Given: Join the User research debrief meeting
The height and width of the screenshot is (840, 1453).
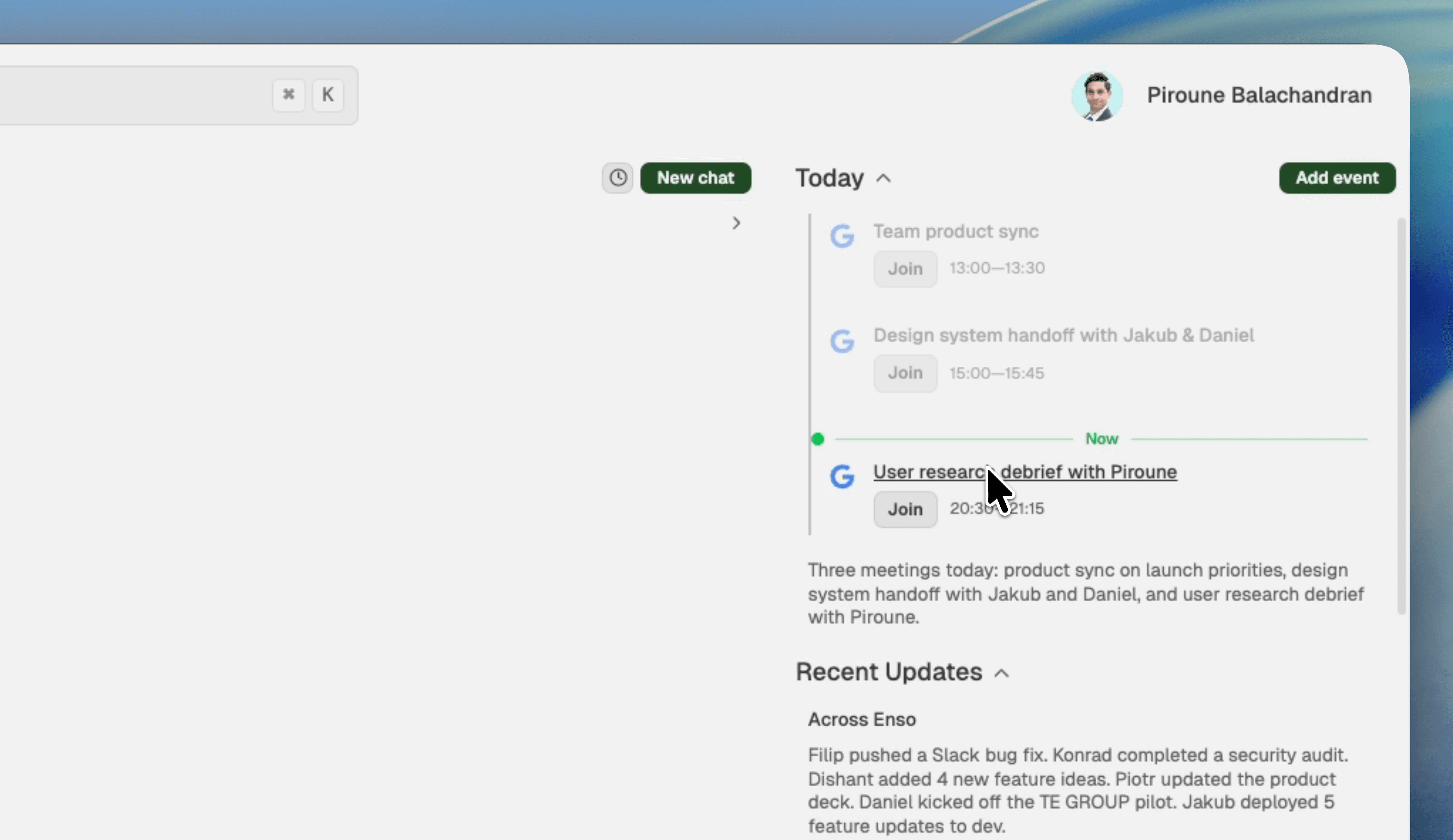Looking at the screenshot, I should (x=905, y=509).
